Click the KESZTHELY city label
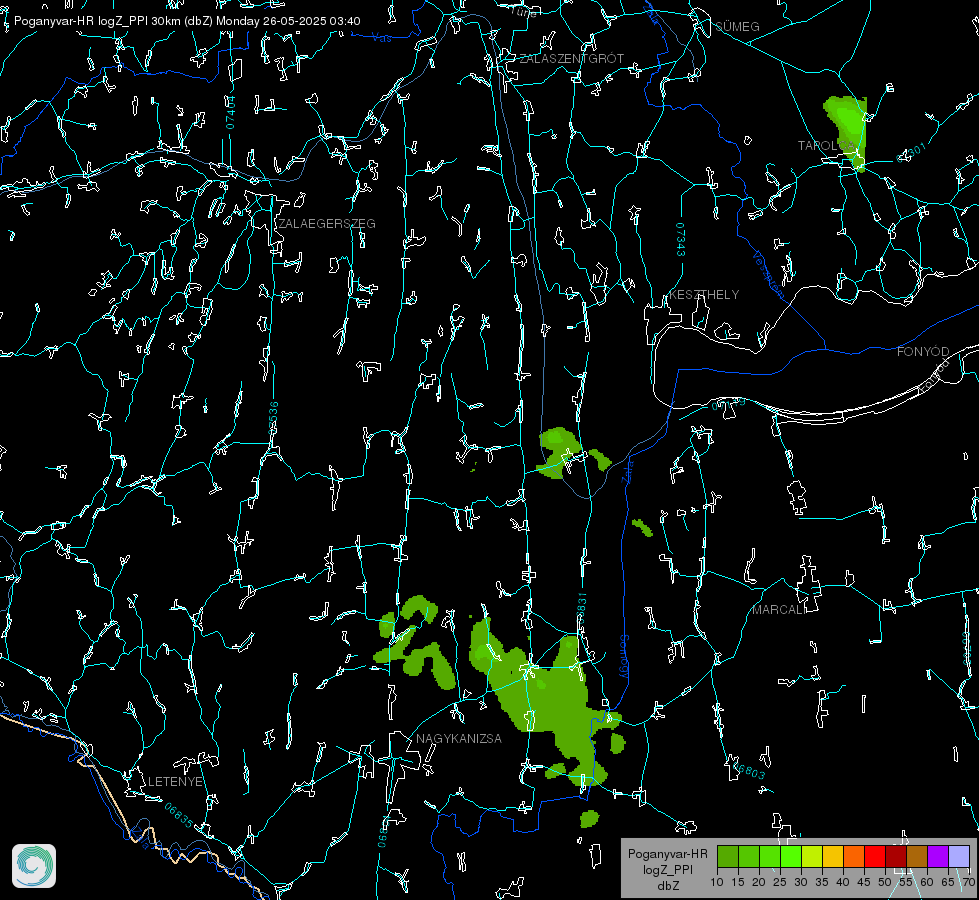 tap(704, 295)
